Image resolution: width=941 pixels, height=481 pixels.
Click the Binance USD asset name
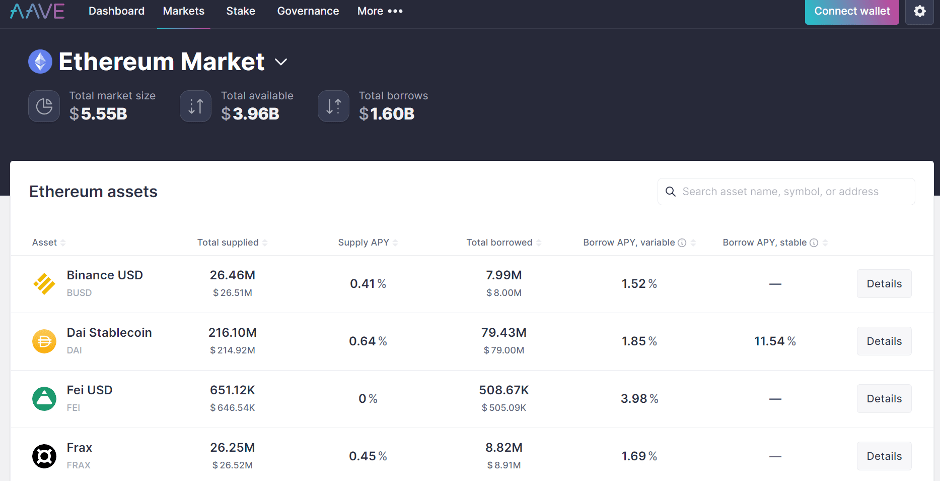(104, 275)
